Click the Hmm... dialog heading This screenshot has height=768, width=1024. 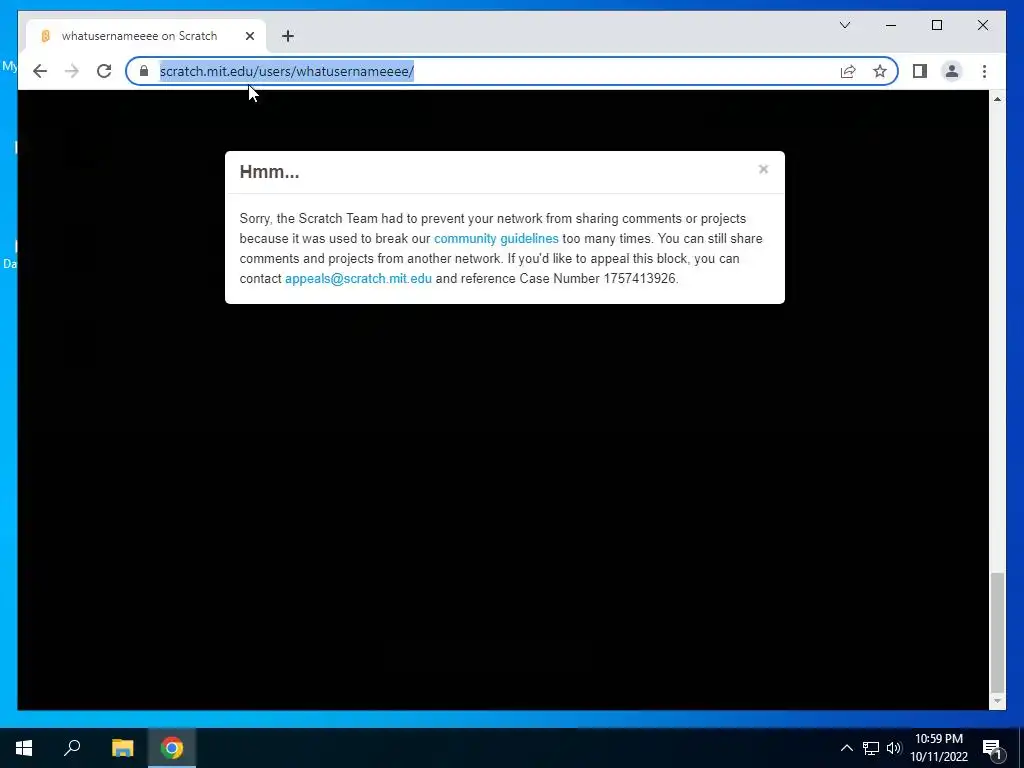(x=269, y=172)
